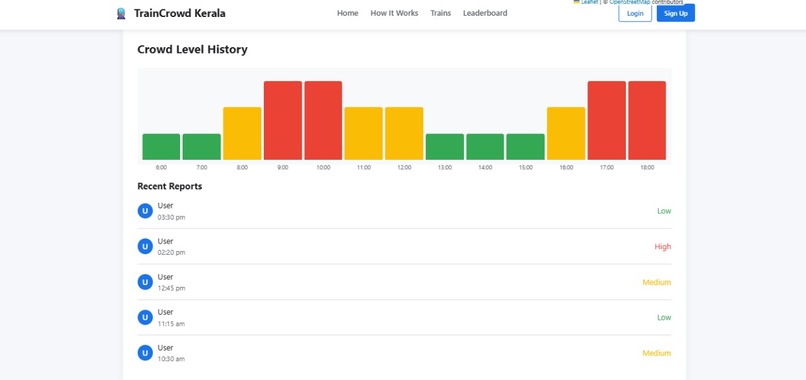This screenshot has width=806, height=380.
Task: Click the Login button
Action: (635, 13)
